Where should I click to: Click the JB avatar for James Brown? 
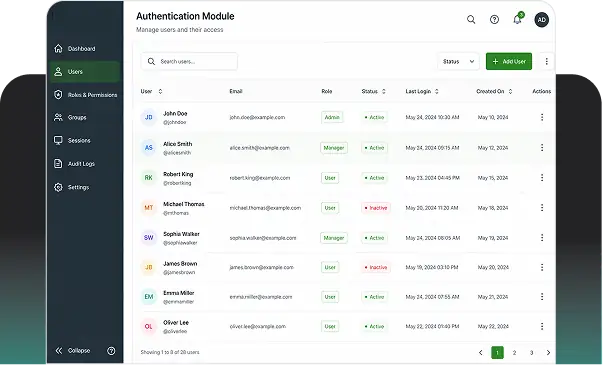tap(148, 267)
